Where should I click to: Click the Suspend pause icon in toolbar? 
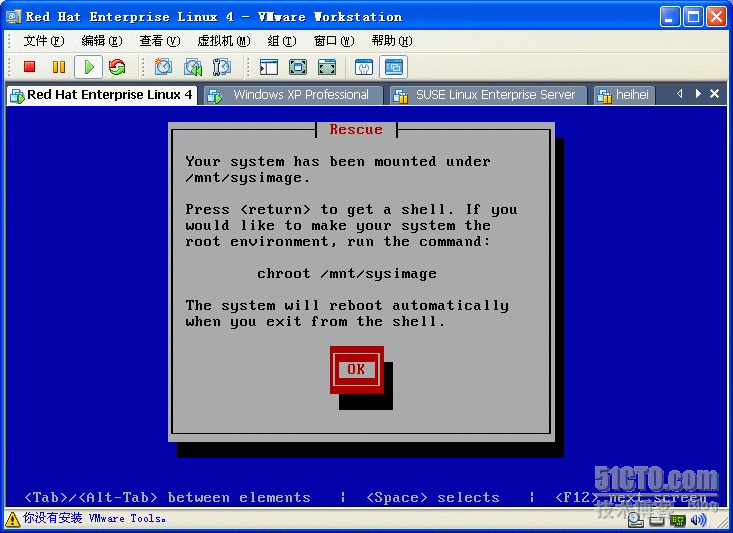(59, 67)
